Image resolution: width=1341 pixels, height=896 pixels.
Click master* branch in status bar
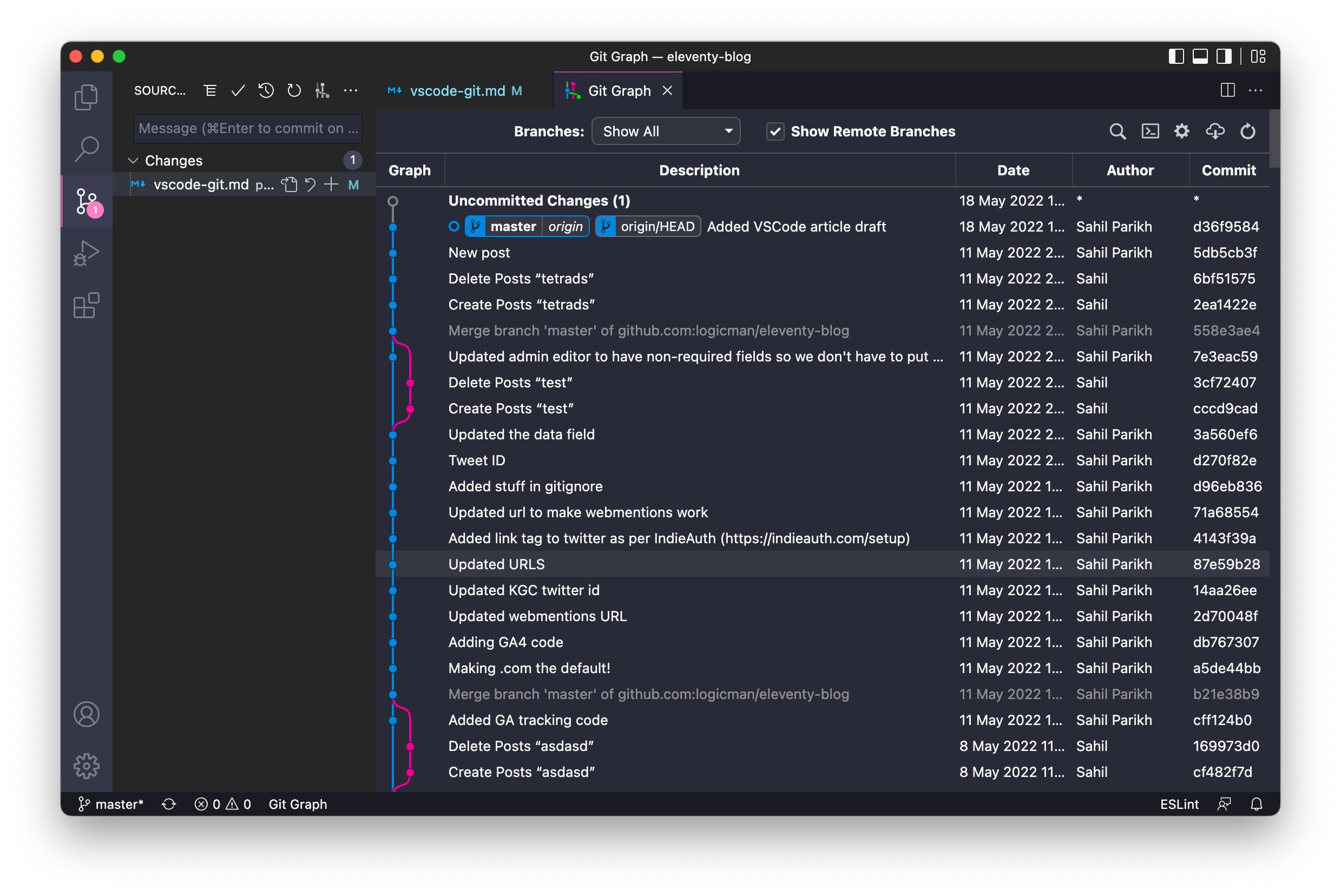coord(111,804)
